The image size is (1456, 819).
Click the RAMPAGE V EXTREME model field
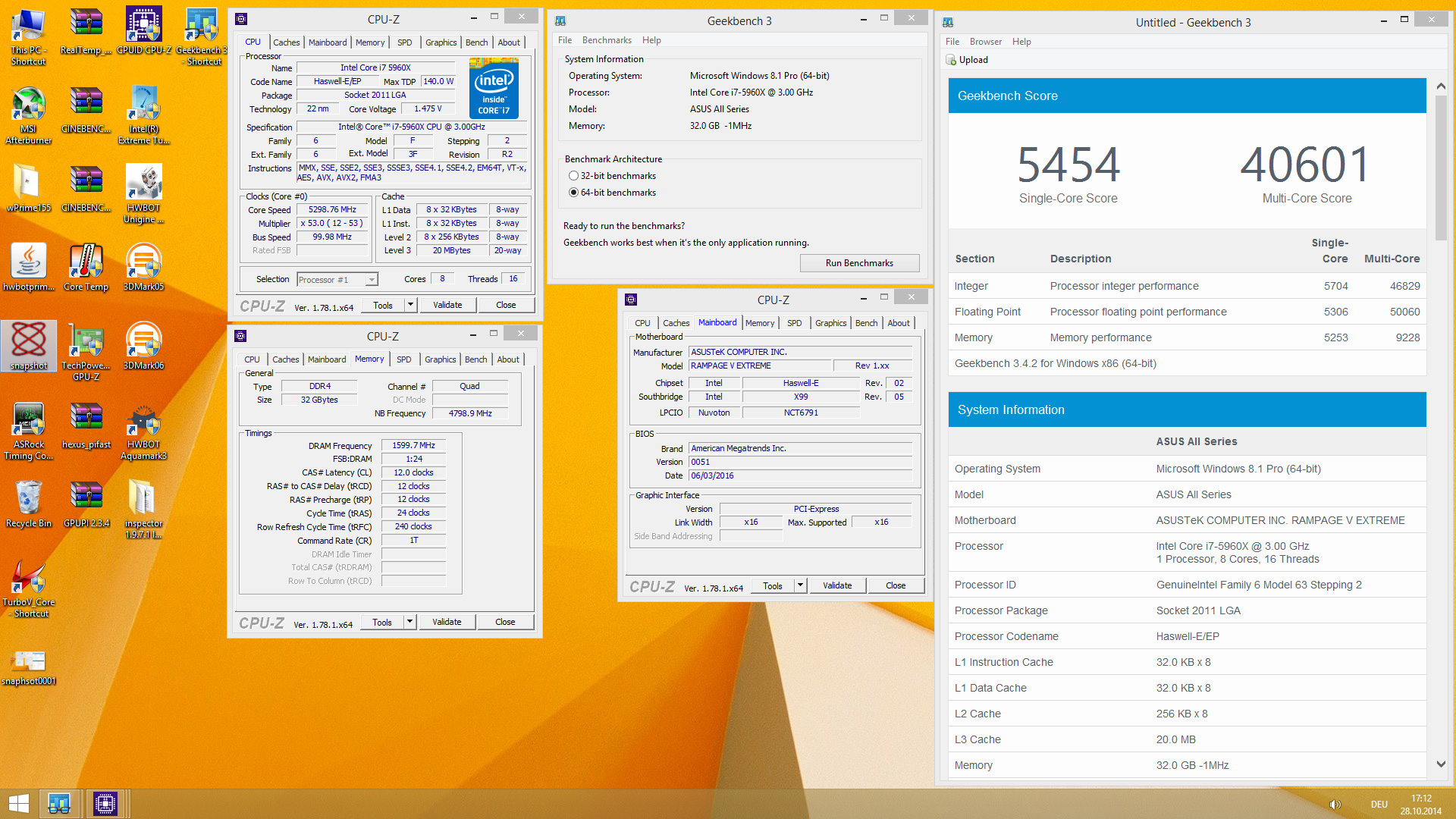[x=760, y=366]
